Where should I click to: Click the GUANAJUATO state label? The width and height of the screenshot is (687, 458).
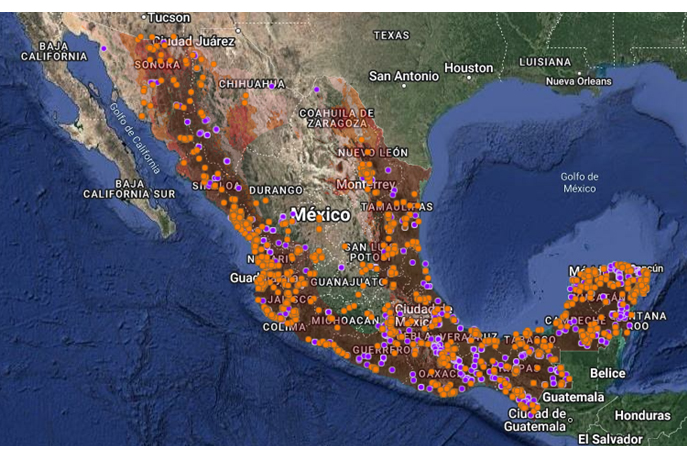coord(348,283)
